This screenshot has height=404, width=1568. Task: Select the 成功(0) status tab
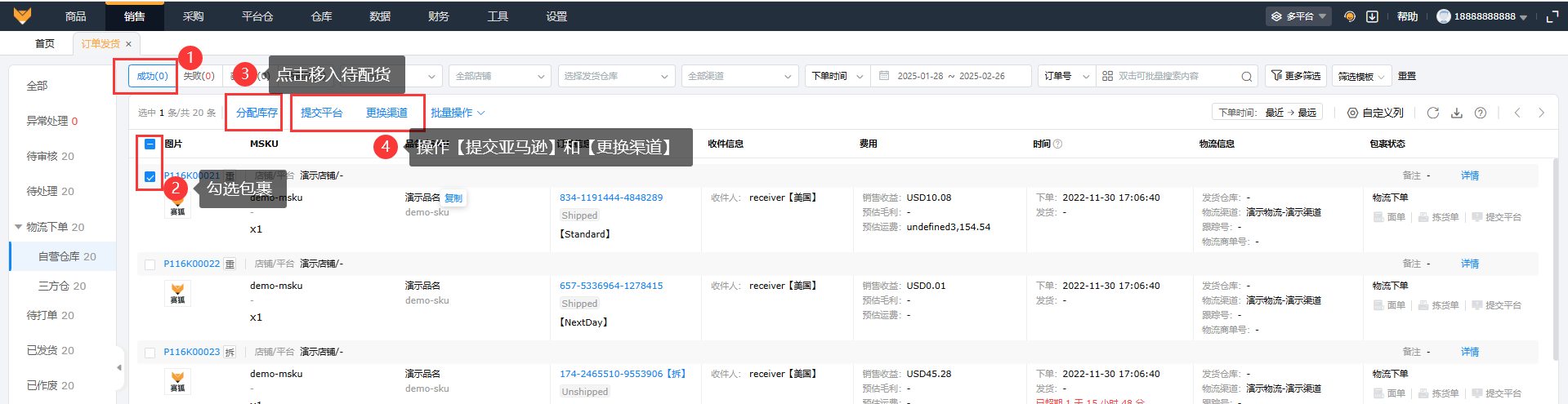[152, 76]
